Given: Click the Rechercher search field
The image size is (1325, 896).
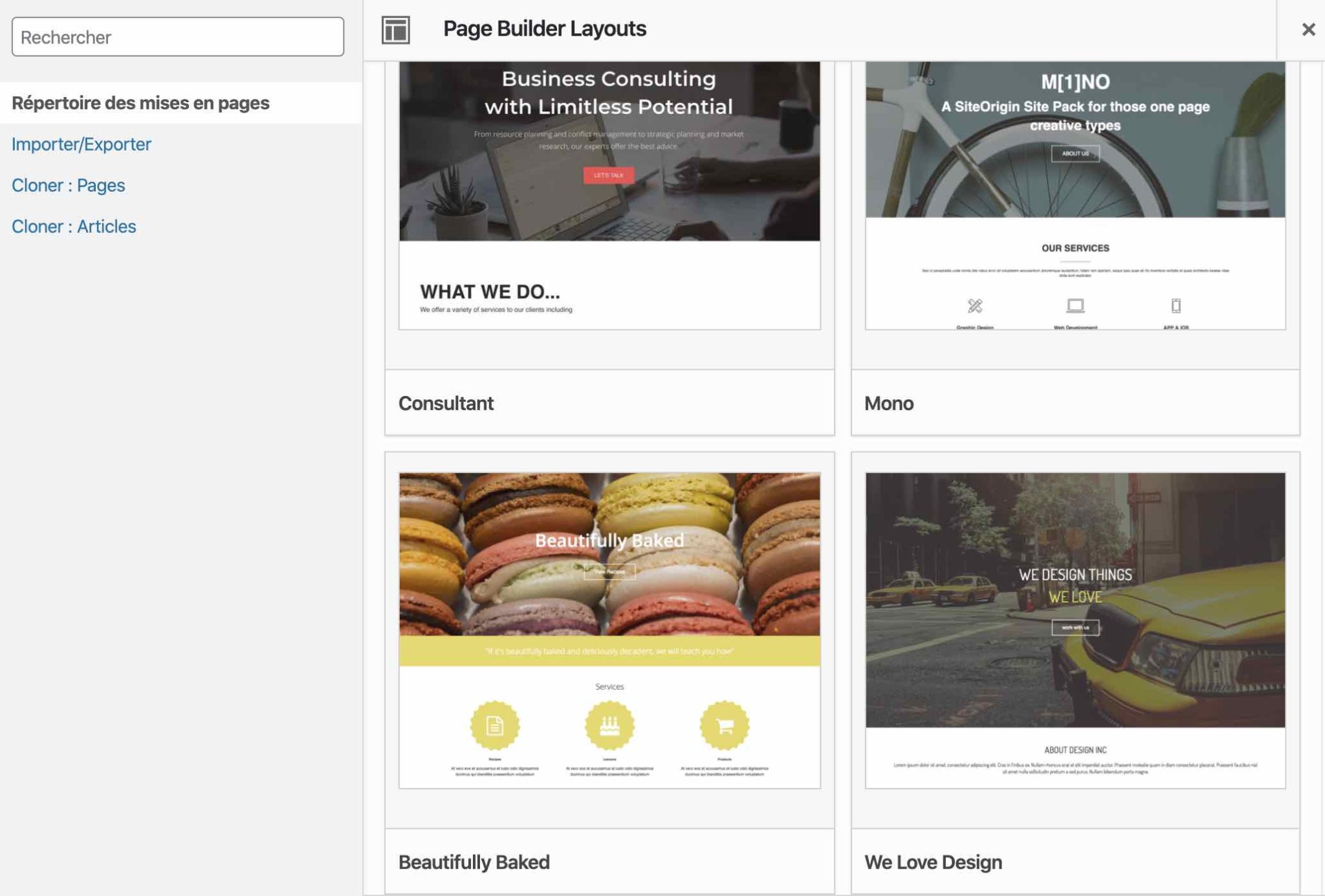Looking at the screenshot, I should point(177,37).
